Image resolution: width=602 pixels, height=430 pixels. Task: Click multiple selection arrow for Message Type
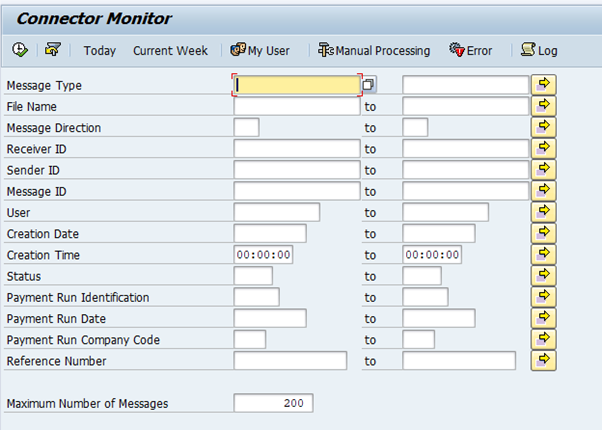543,84
